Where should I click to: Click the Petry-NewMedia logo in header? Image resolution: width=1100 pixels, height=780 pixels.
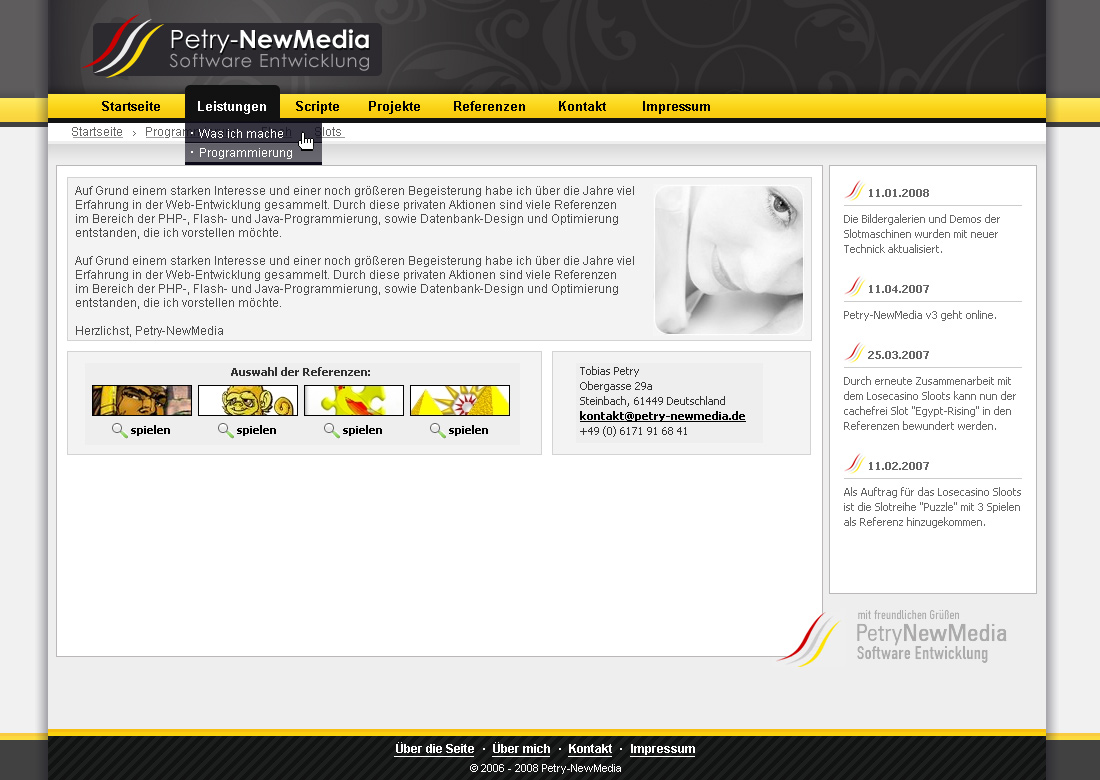click(x=236, y=49)
